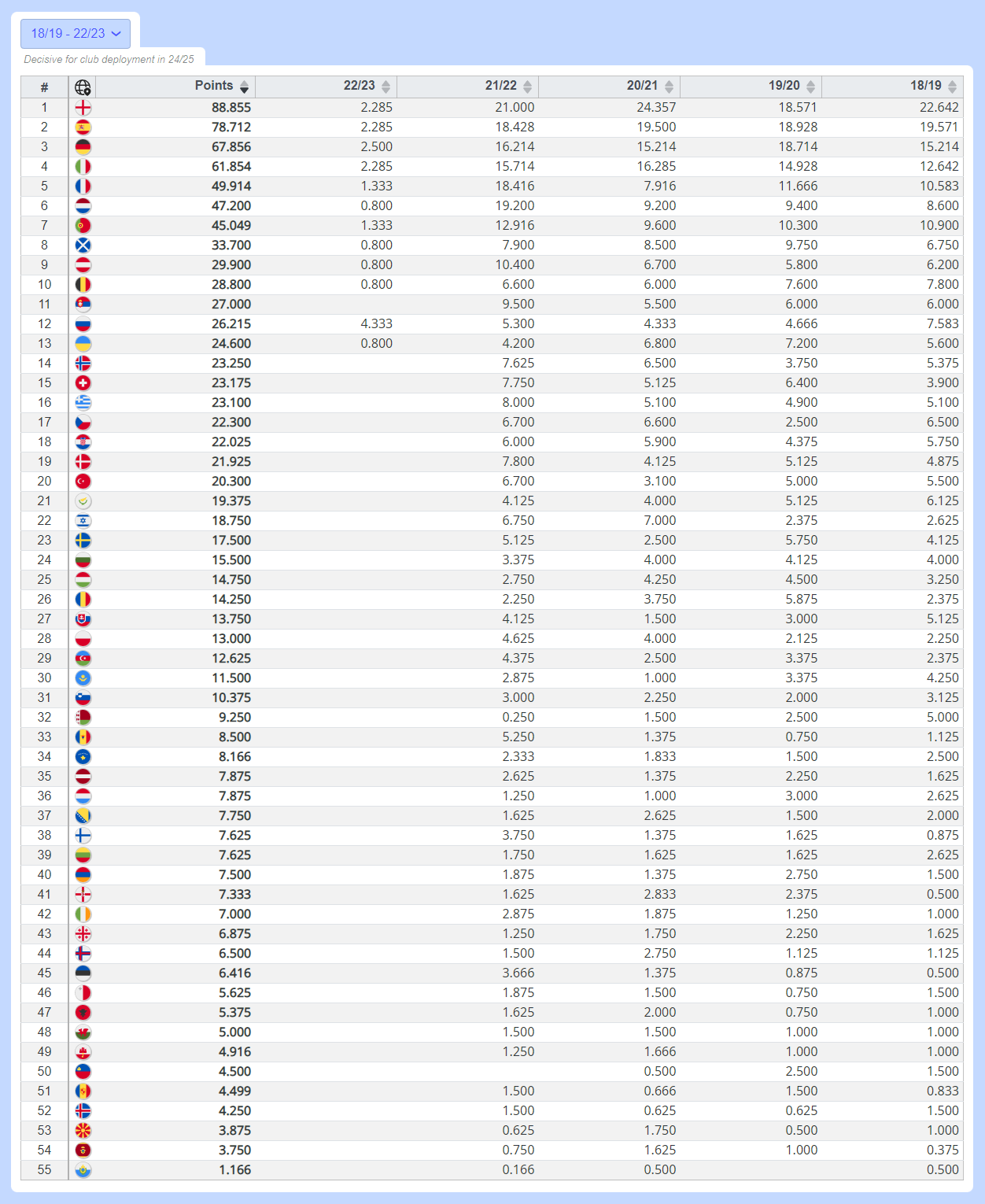Image resolution: width=985 pixels, height=1204 pixels.
Task: Sort by the 21/22 season column
Action: [467, 86]
